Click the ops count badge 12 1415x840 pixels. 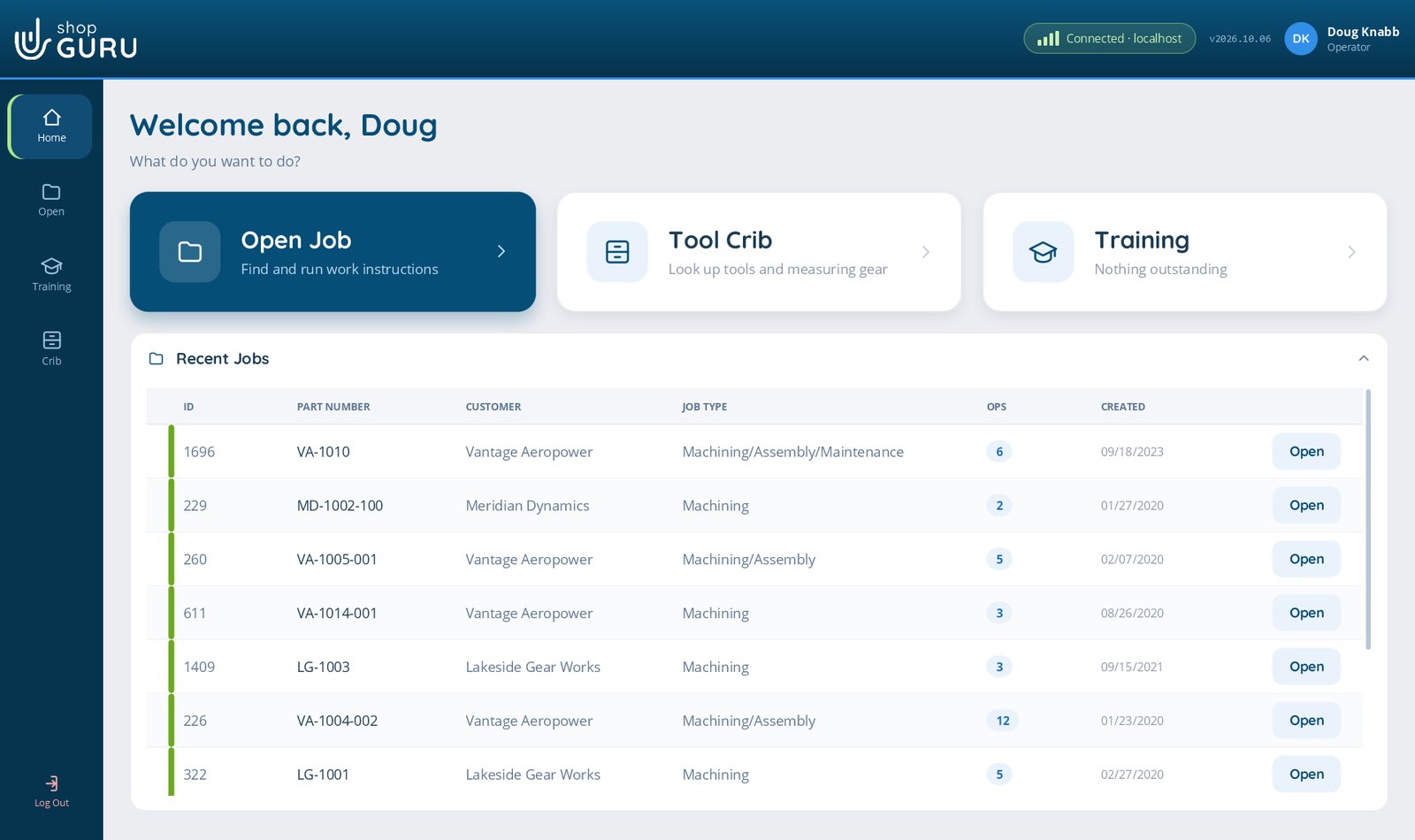(1002, 721)
